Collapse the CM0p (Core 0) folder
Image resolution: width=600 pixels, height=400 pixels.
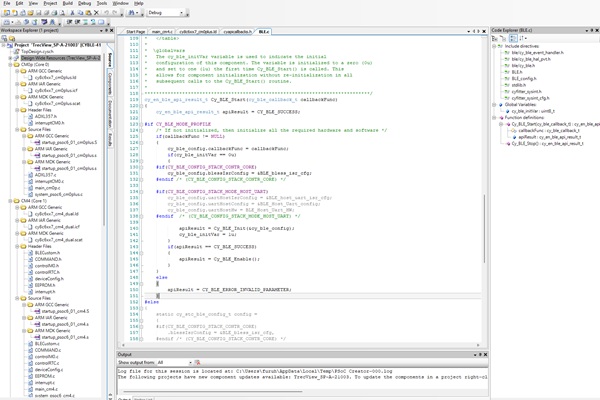10,65
